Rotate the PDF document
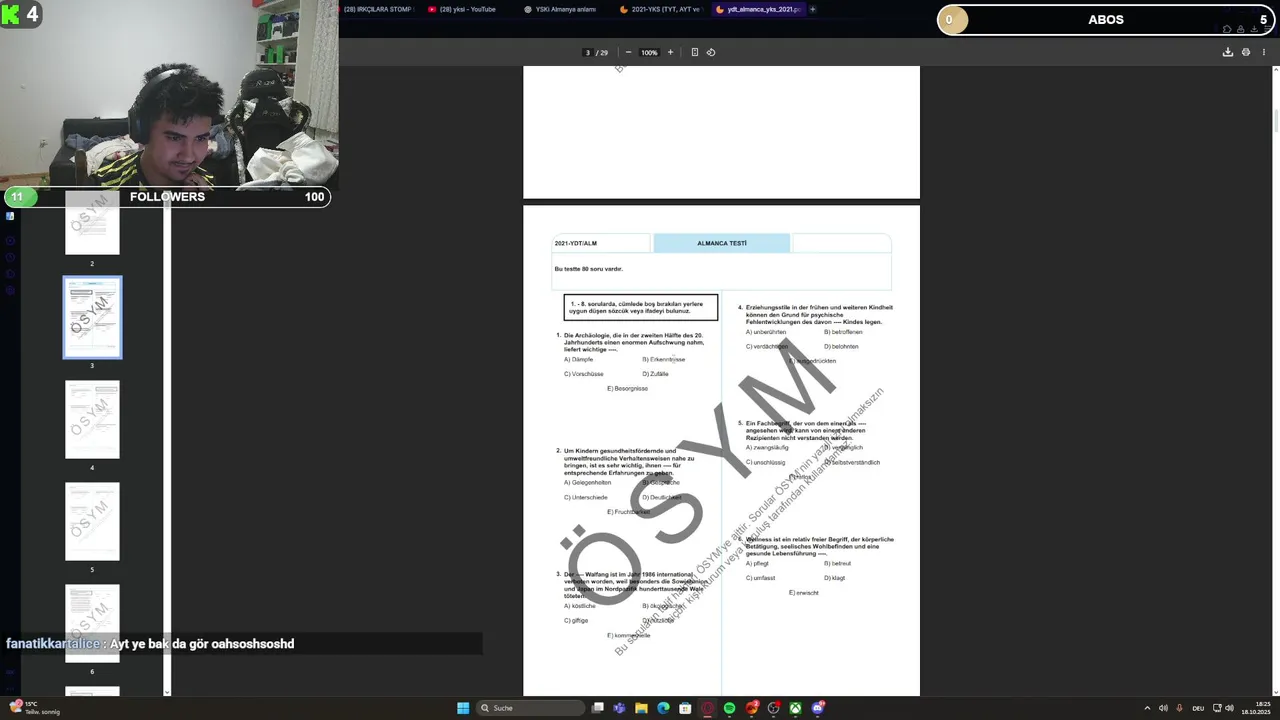Image resolution: width=1280 pixels, height=720 pixels. click(x=711, y=52)
